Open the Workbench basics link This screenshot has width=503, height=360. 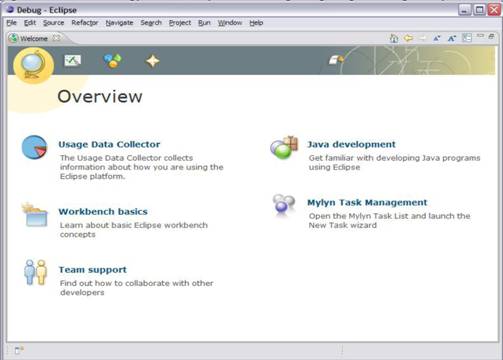click(x=103, y=211)
